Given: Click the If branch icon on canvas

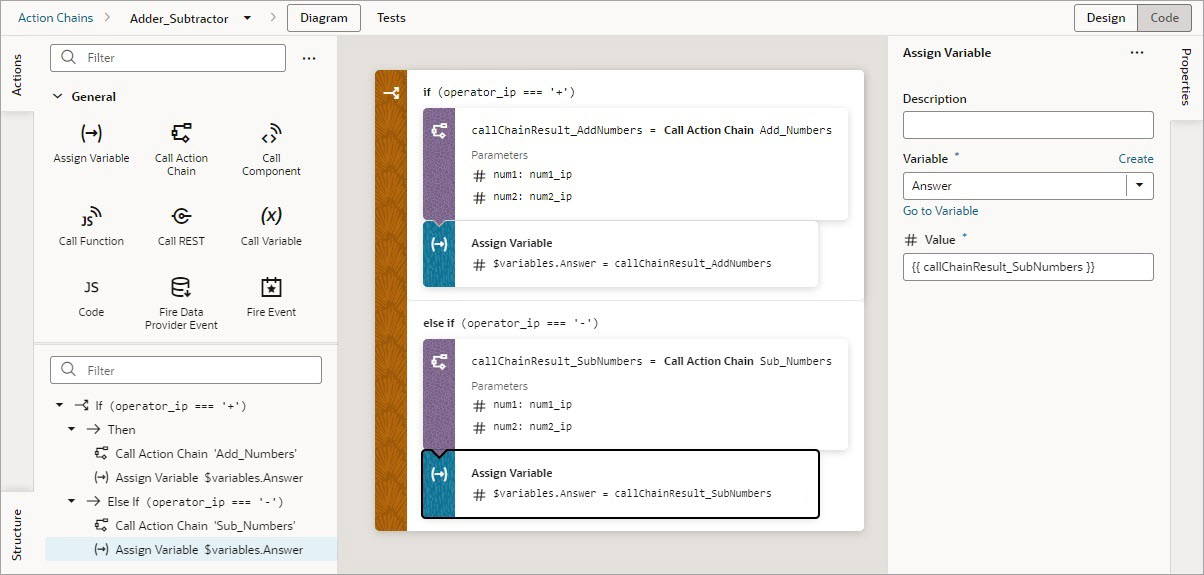Looking at the screenshot, I should [x=391, y=93].
